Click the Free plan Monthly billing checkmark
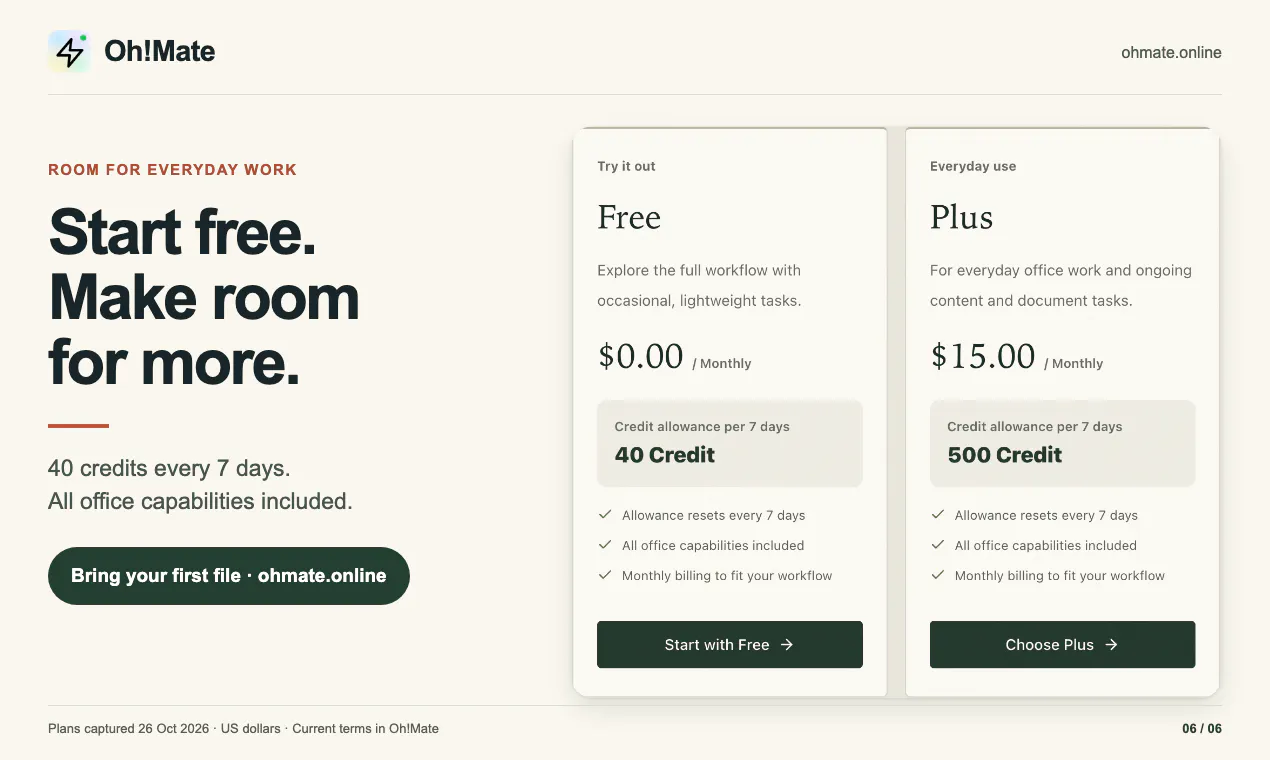The image size is (1270, 760). click(x=605, y=575)
